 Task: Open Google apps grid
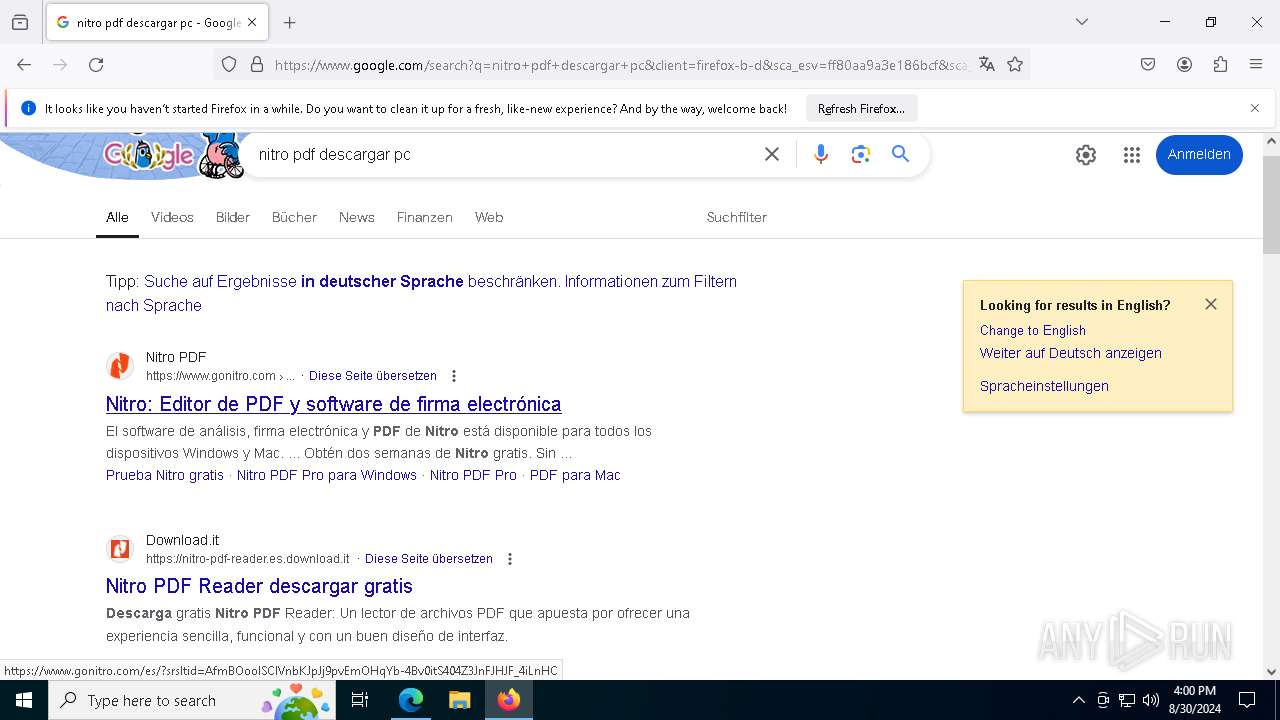point(1132,155)
